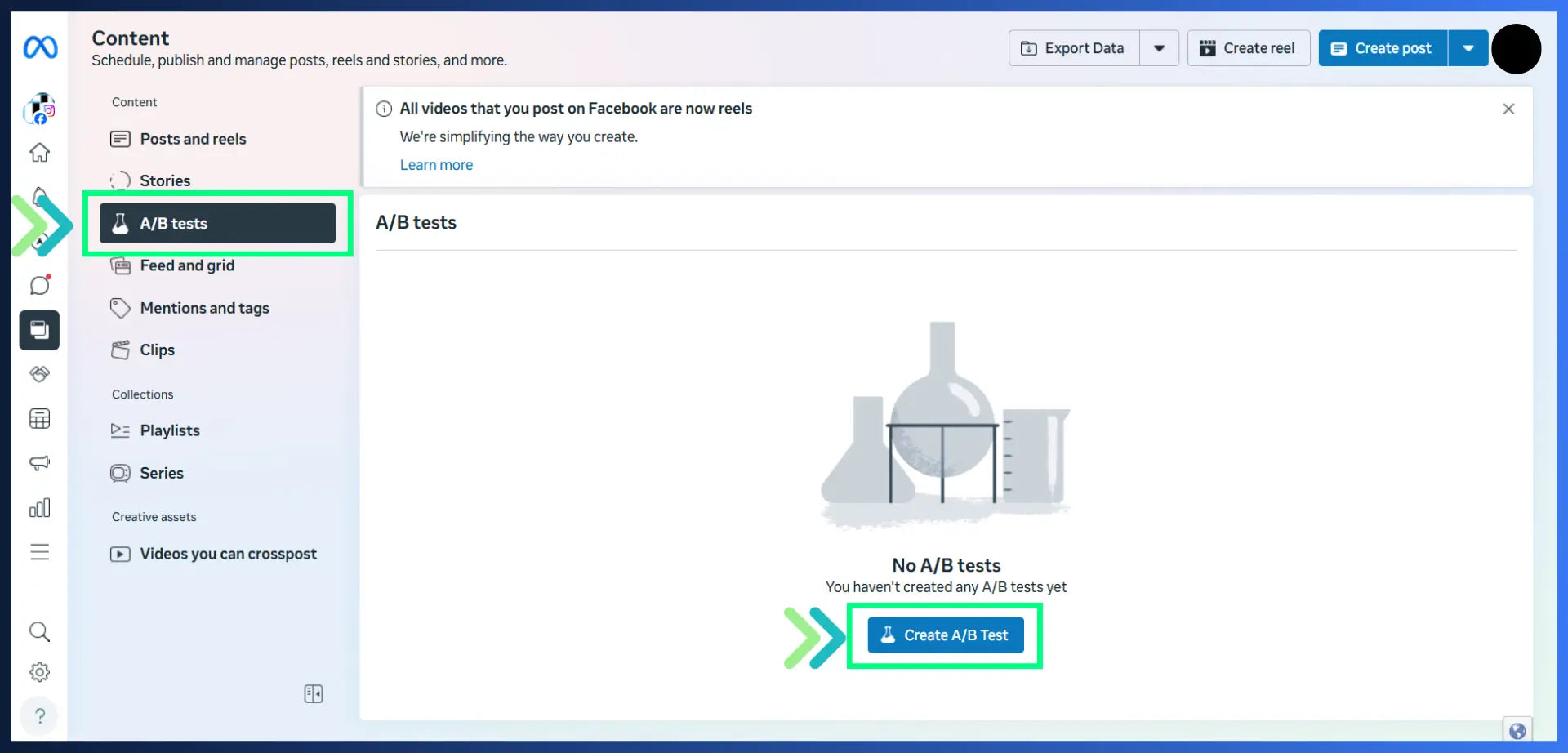
Task: Open Notifications from the sidebar bell icon
Action: coord(39,196)
